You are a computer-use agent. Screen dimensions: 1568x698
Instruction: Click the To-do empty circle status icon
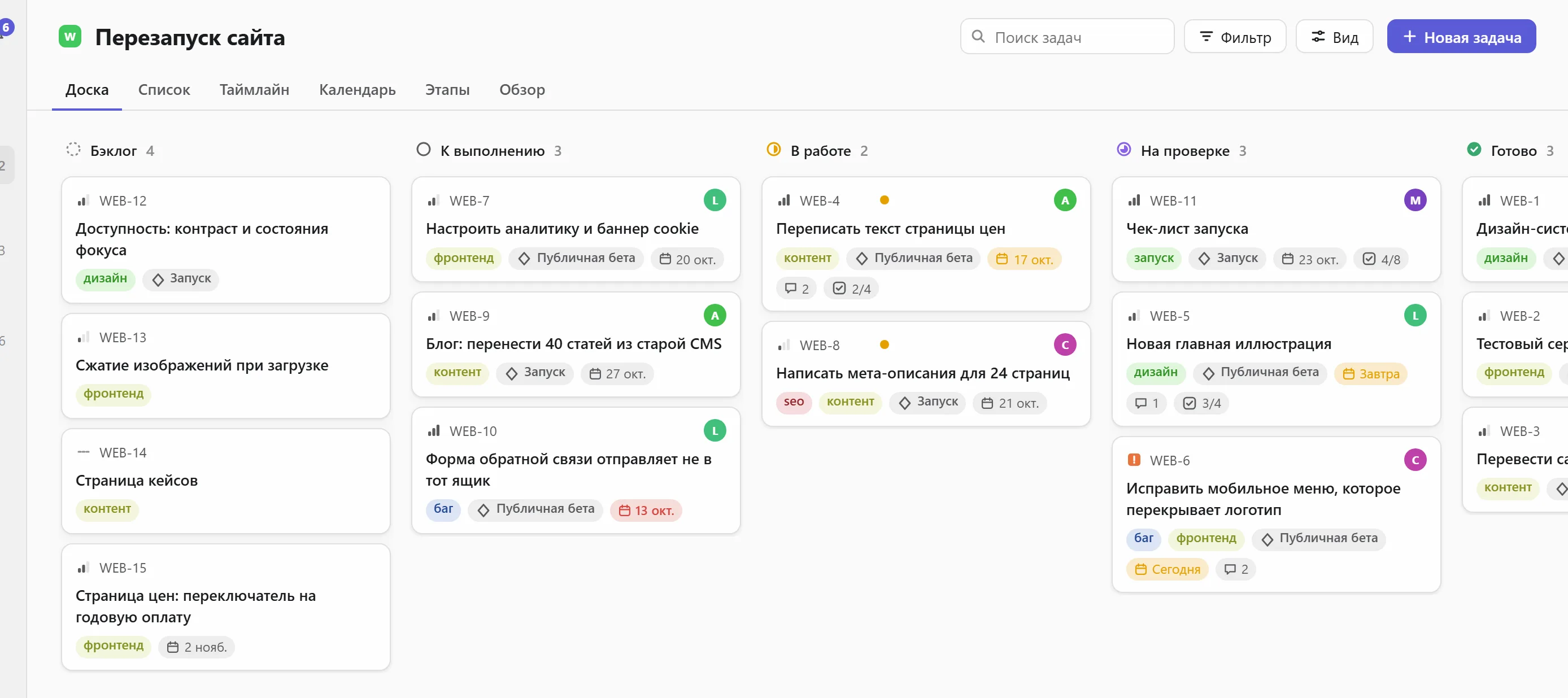pyautogui.click(x=423, y=150)
